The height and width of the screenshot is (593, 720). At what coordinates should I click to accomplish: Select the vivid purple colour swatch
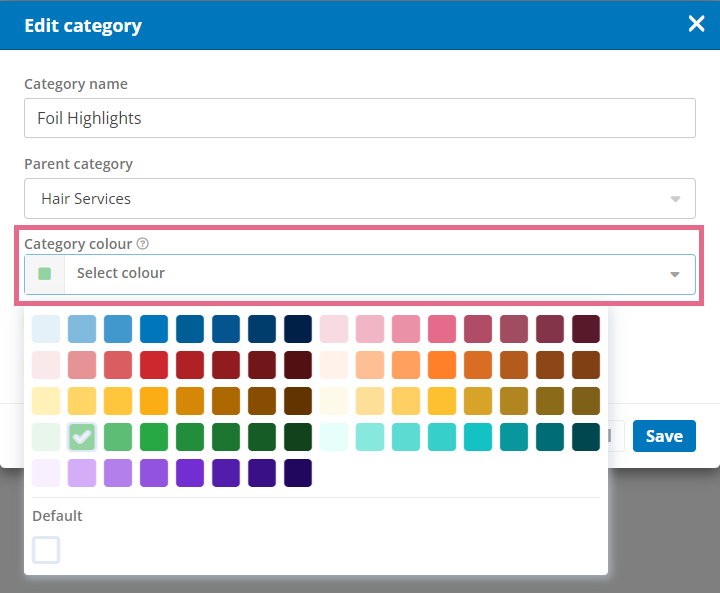coord(190,473)
